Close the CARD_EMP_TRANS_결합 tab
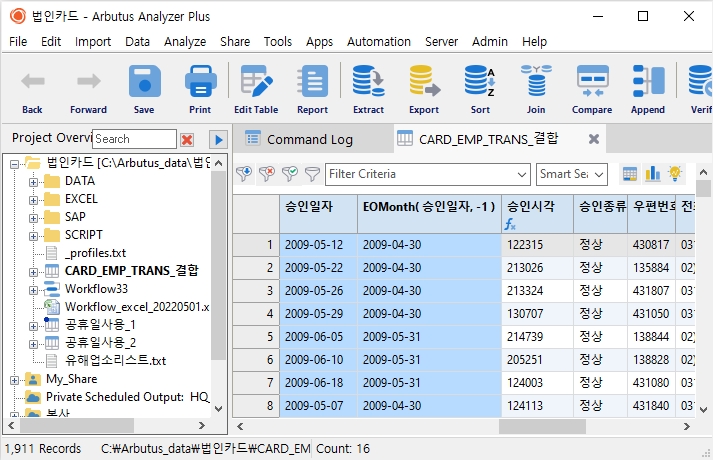 coord(594,139)
